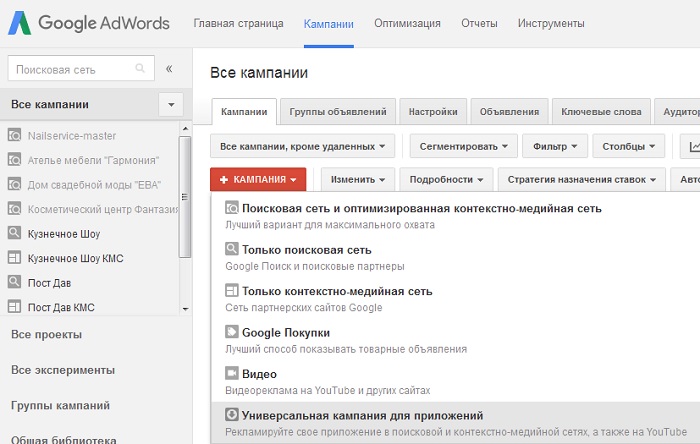Choose Универсальная кампания для приложений
Screen dimensions: 700x444
455,423
